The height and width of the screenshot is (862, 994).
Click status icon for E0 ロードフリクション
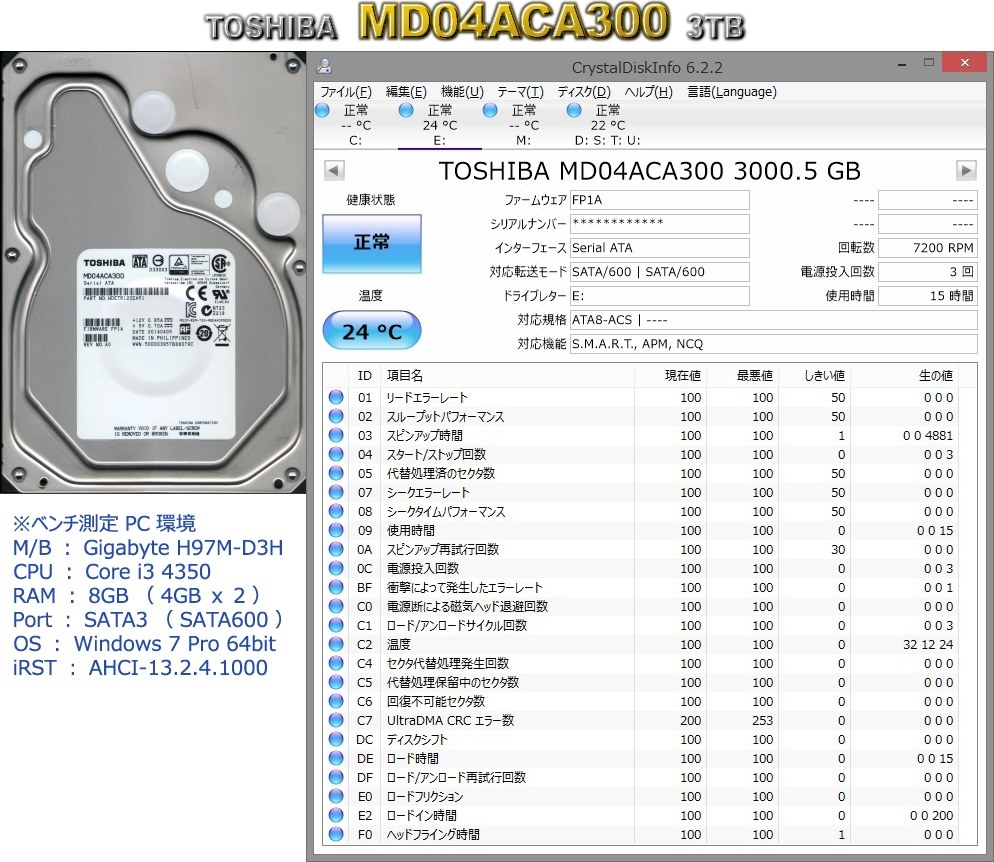pos(336,797)
